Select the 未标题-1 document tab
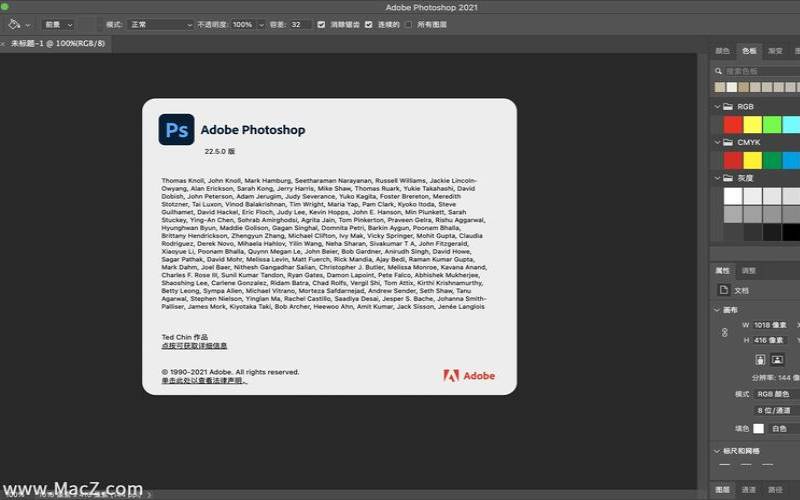This screenshot has width=800, height=500. 58,44
